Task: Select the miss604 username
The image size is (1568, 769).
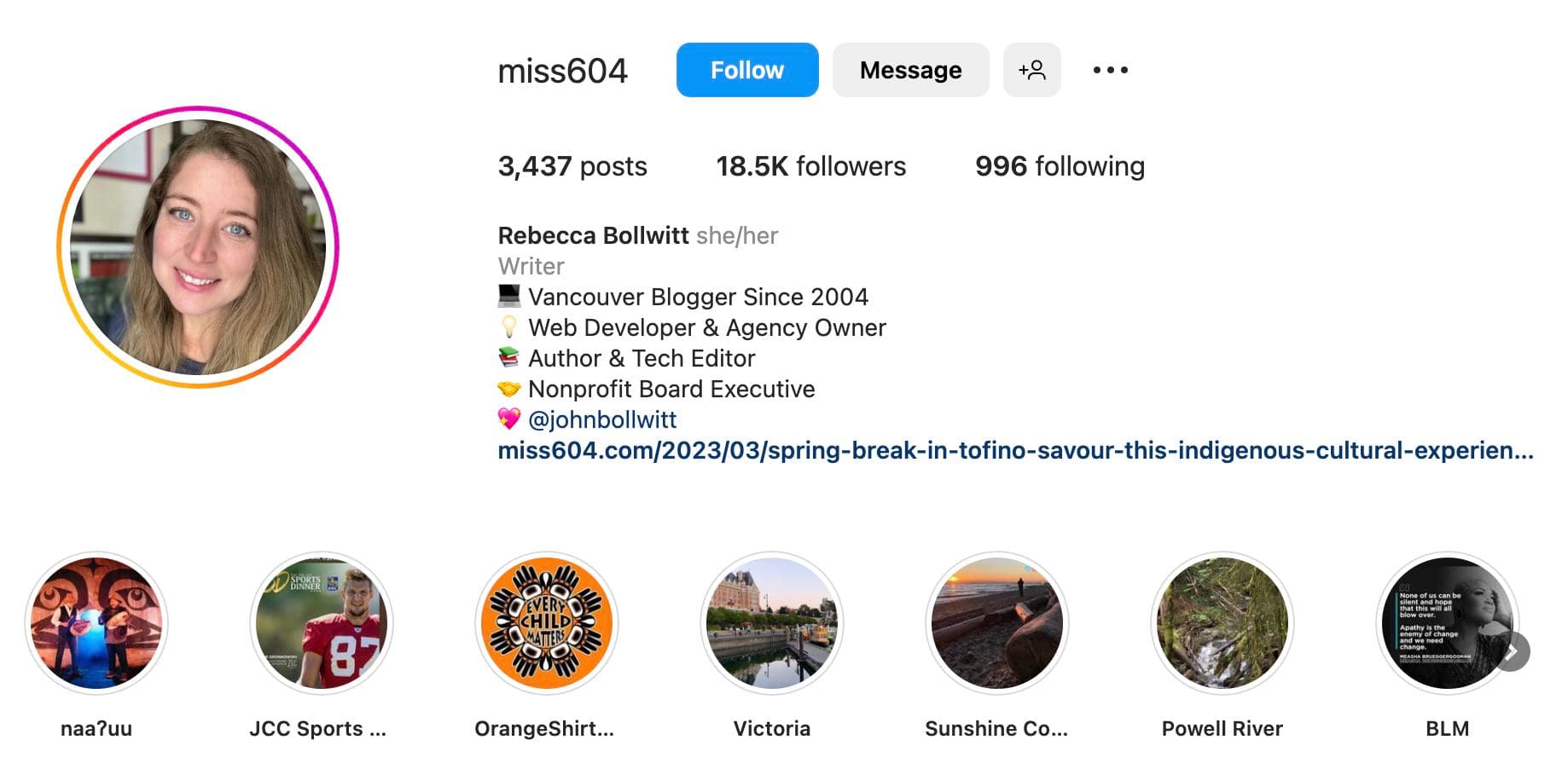Action: (563, 72)
